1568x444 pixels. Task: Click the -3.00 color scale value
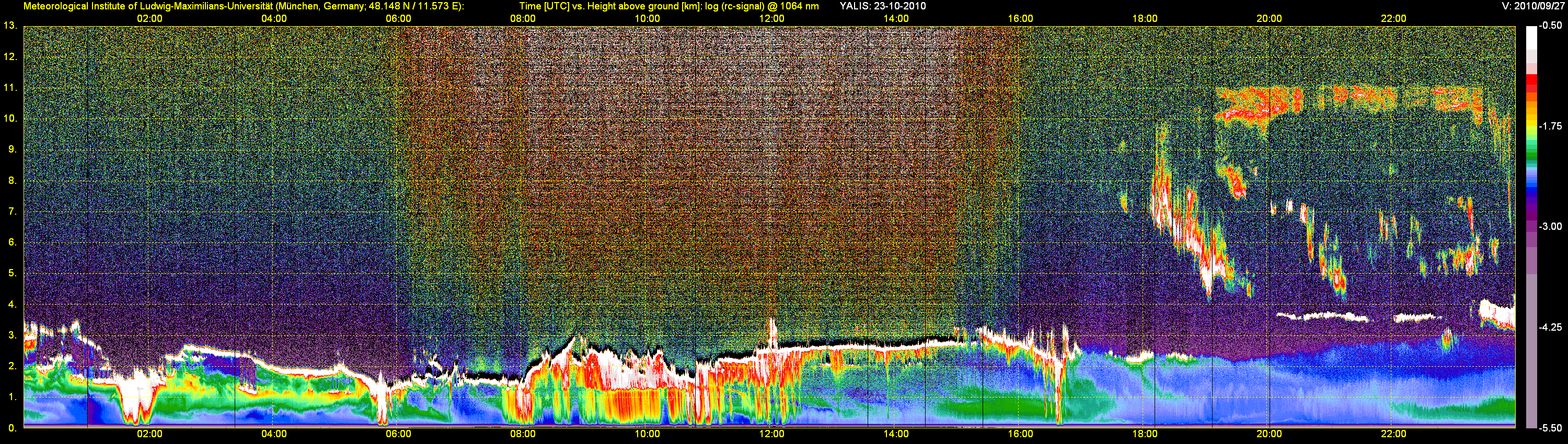1550,226
